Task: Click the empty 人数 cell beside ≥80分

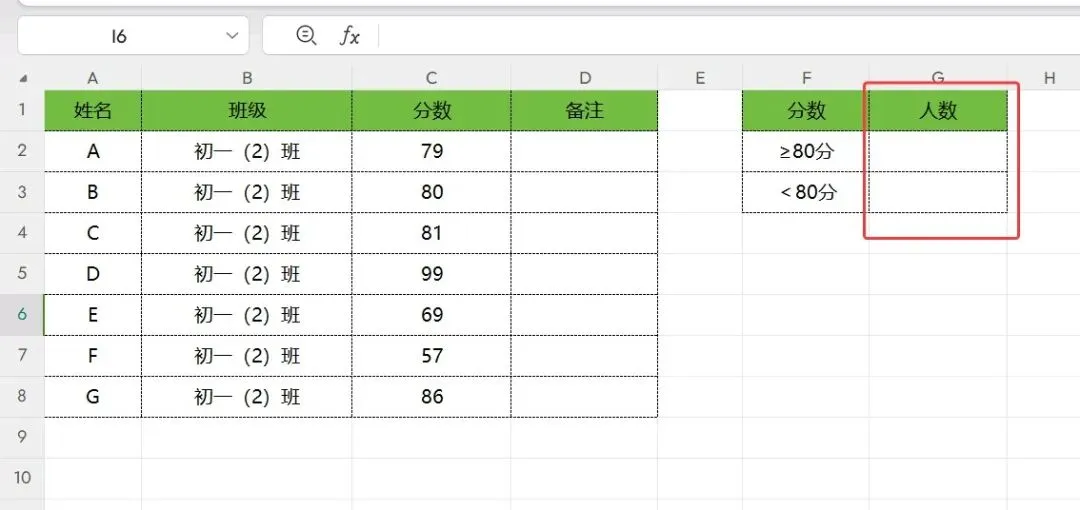Action: click(938, 151)
